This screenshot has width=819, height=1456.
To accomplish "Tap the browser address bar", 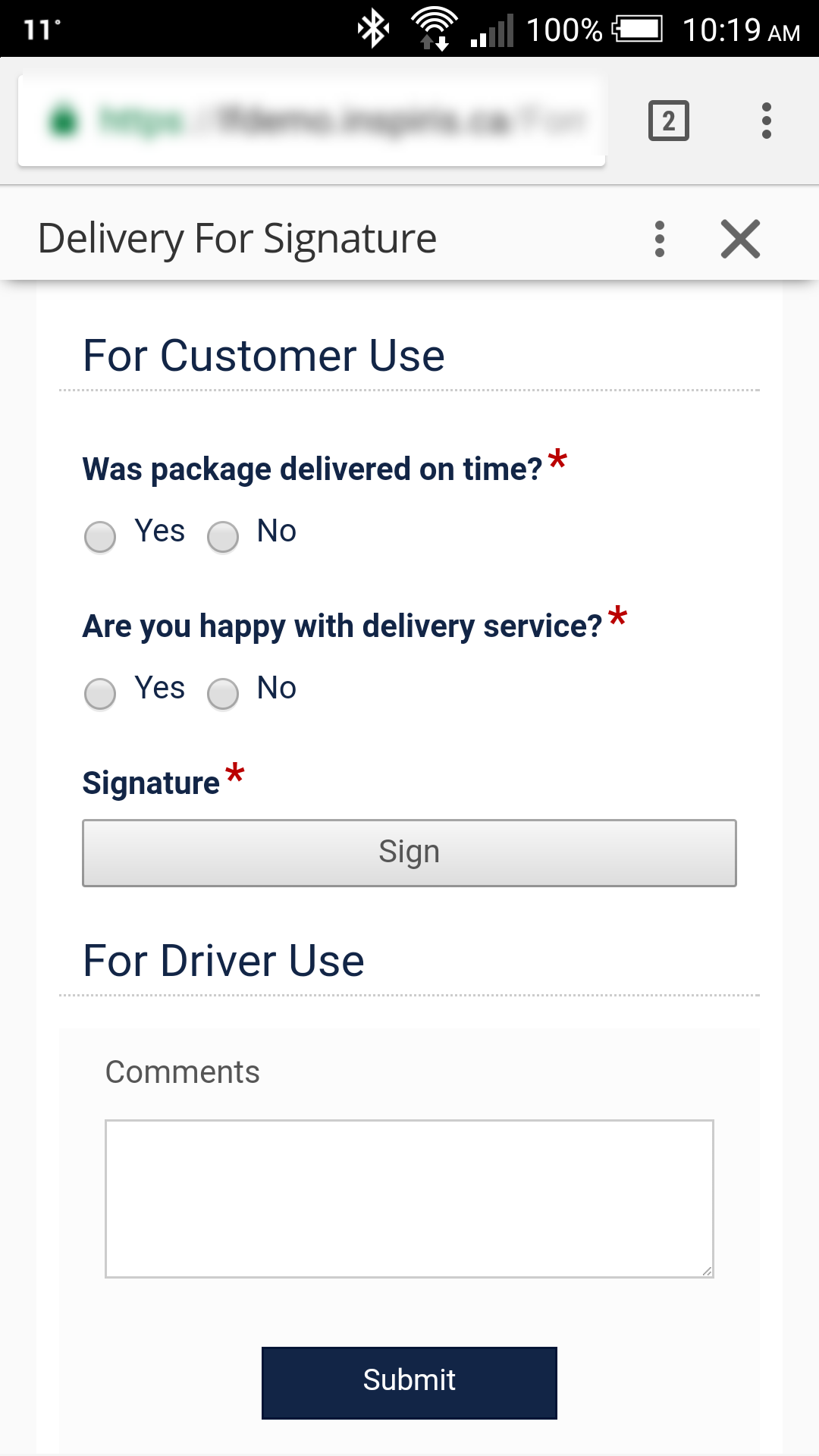I will (341, 121).
